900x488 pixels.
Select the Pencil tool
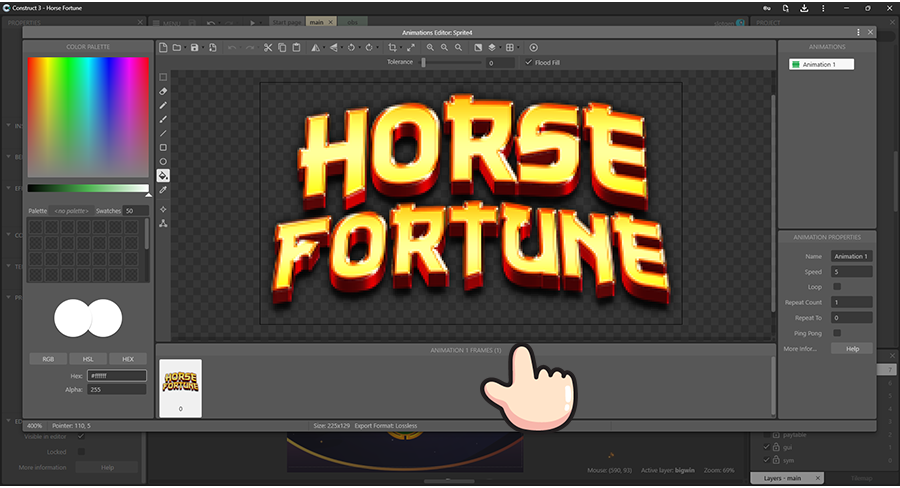coord(163,105)
